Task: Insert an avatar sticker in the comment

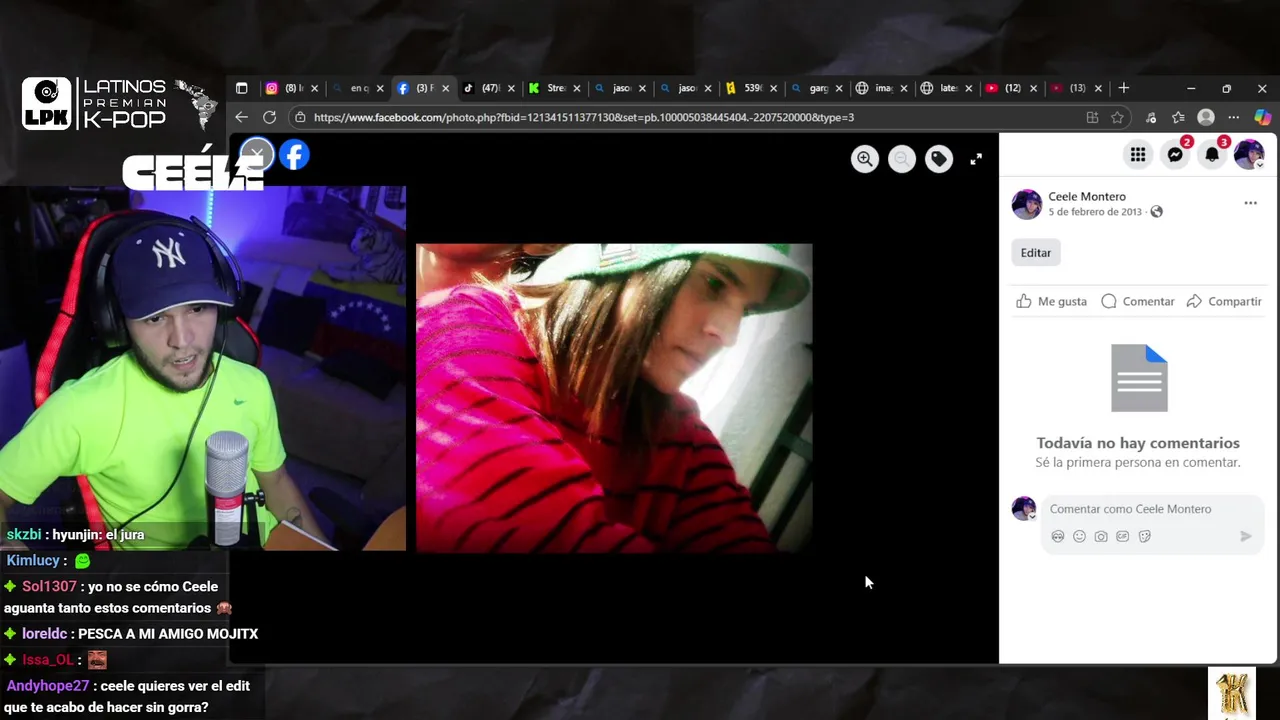Action: click(1058, 537)
